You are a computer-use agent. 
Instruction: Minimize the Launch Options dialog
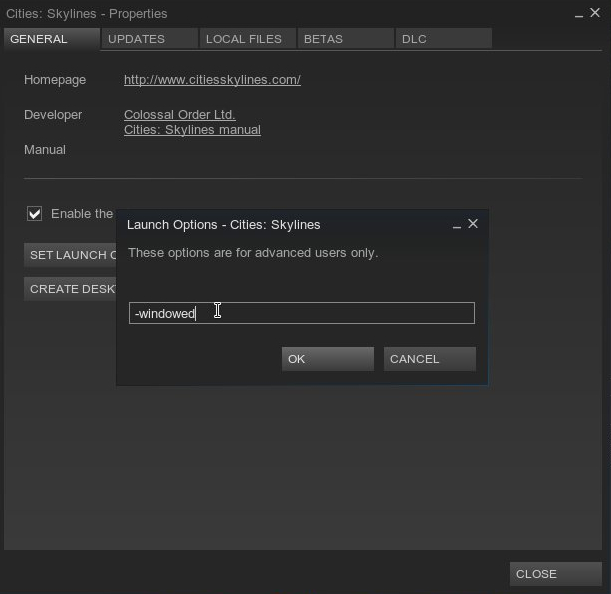457,225
